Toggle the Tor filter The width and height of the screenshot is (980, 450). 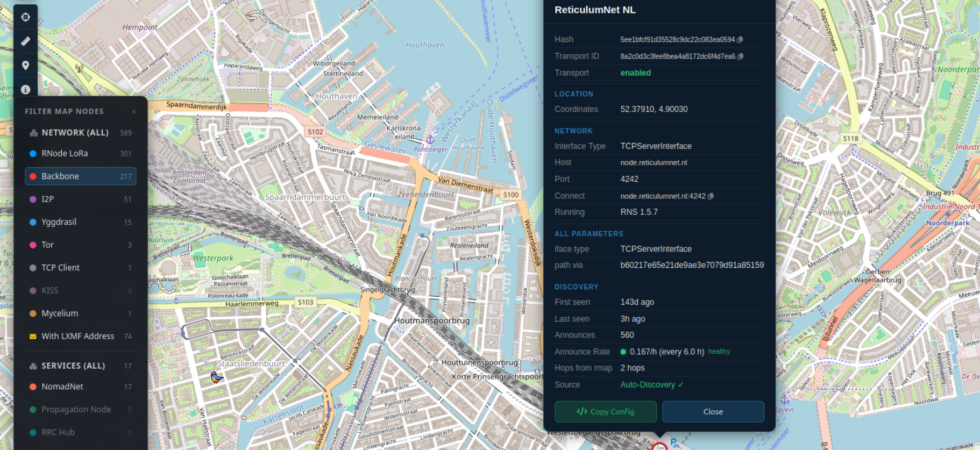pos(81,245)
